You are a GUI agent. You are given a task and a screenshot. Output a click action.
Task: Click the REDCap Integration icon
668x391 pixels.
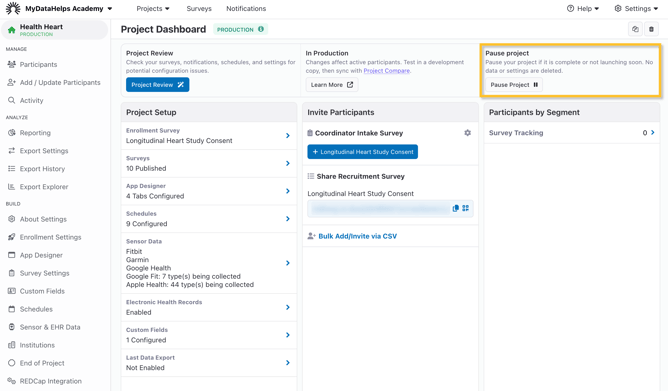click(x=12, y=381)
